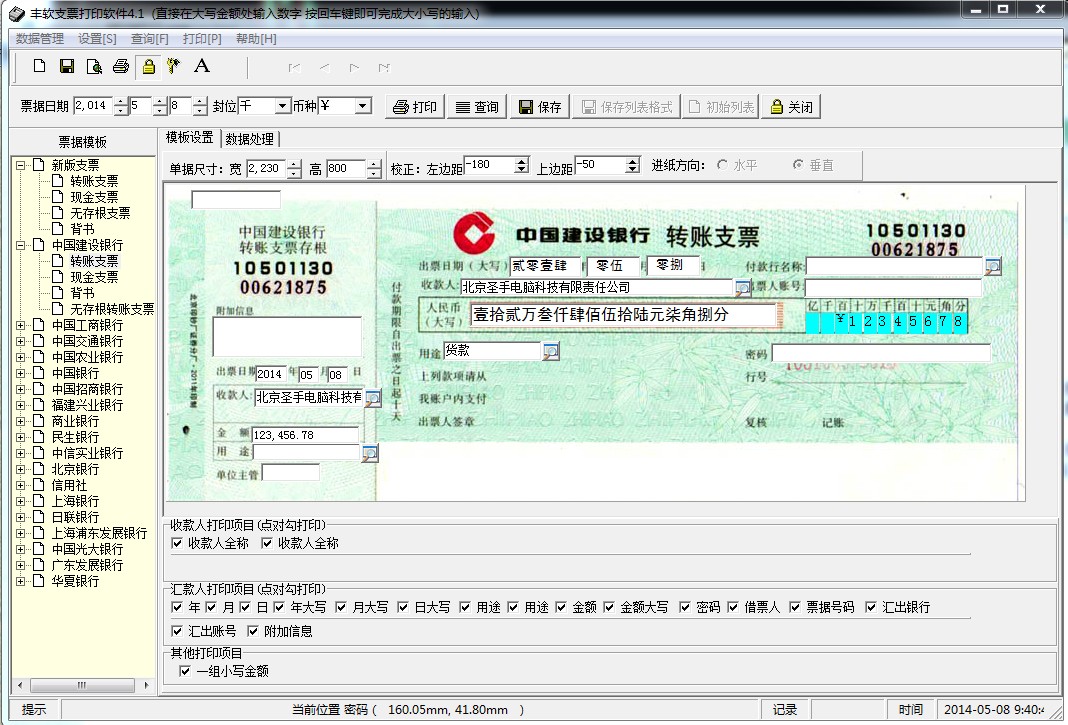Screen dimensions: 1068x725
Task: Switch to the 模板设置 tab
Action: click(189, 138)
